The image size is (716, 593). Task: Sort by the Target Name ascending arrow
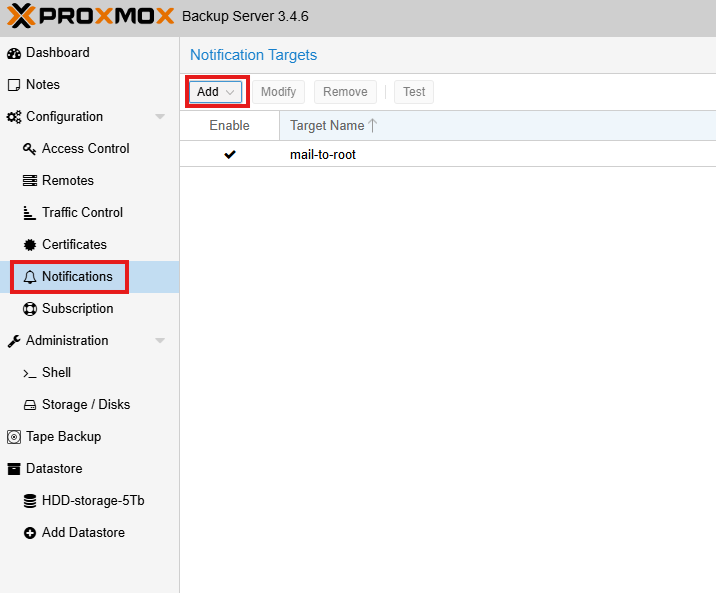click(373, 126)
